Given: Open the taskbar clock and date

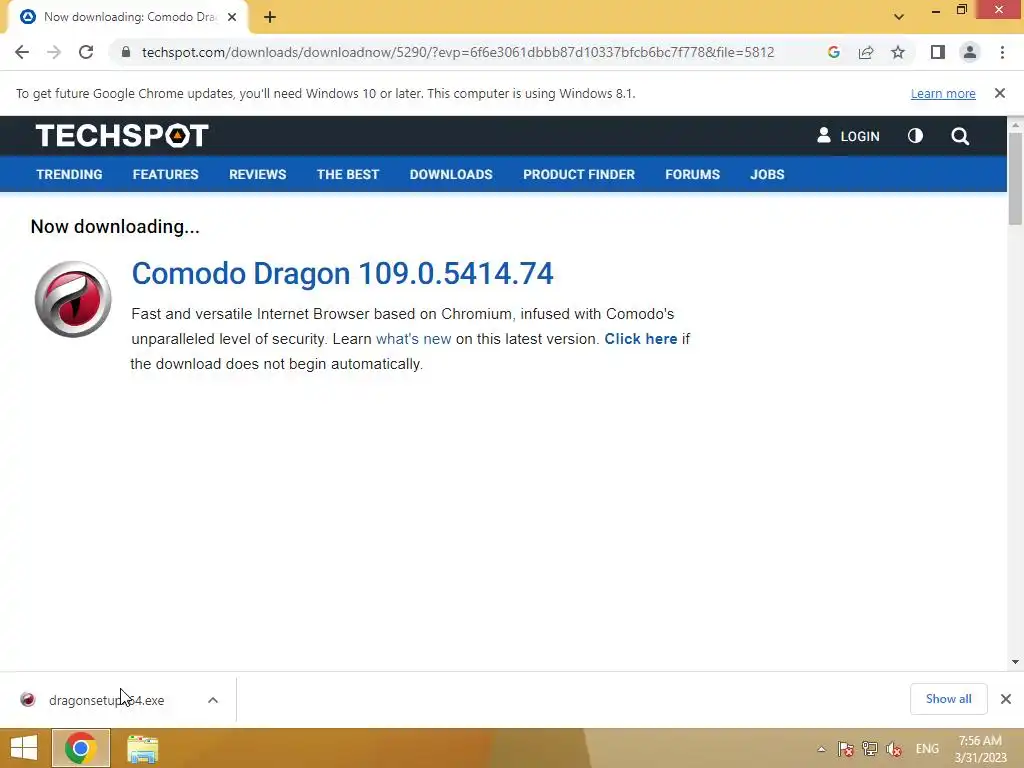Looking at the screenshot, I should point(980,749).
